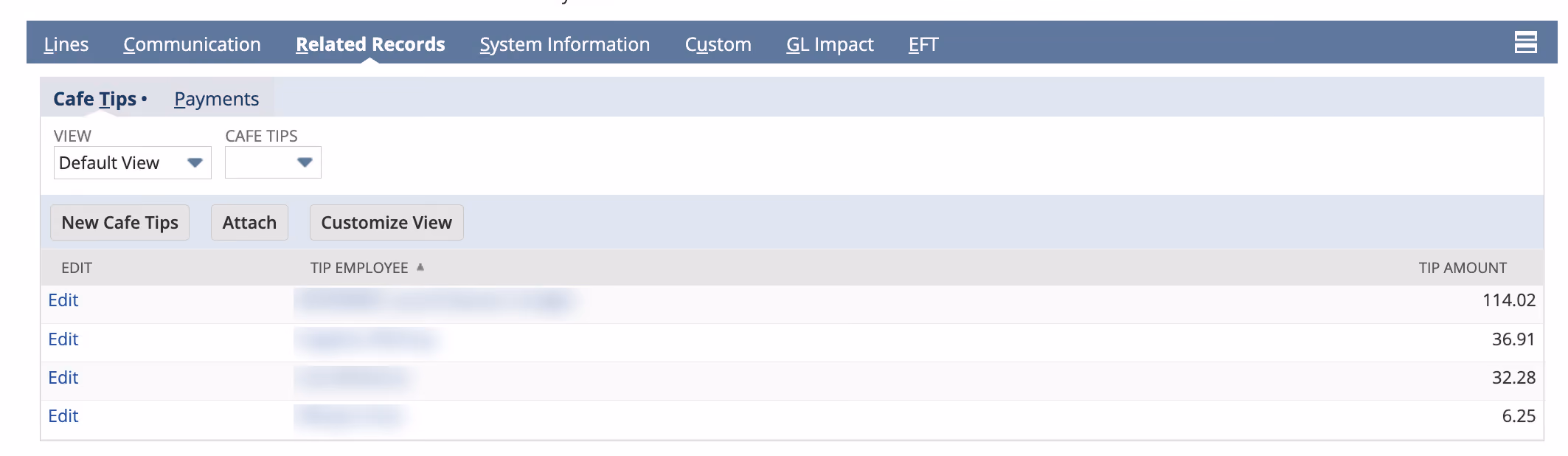Open the Payments subtab
The width and height of the screenshot is (1568, 456).
pos(216,99)
